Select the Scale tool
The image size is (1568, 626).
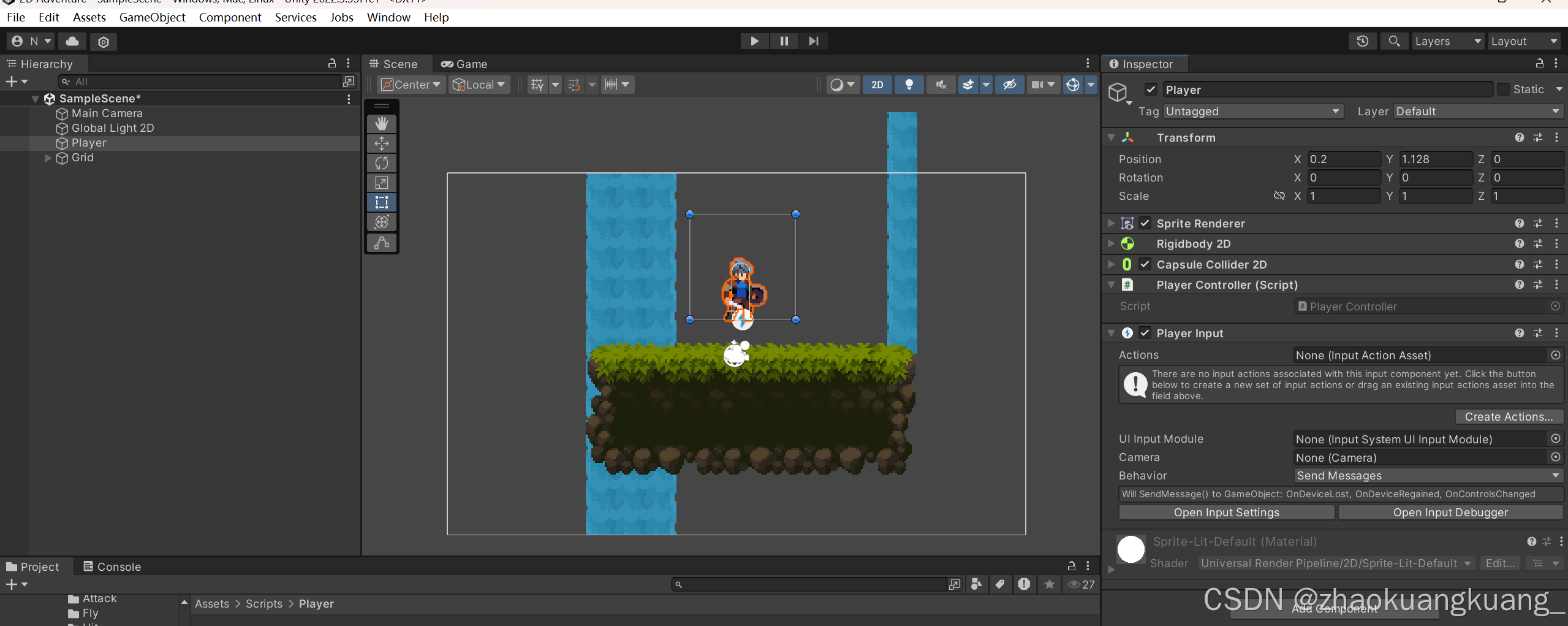381,183
